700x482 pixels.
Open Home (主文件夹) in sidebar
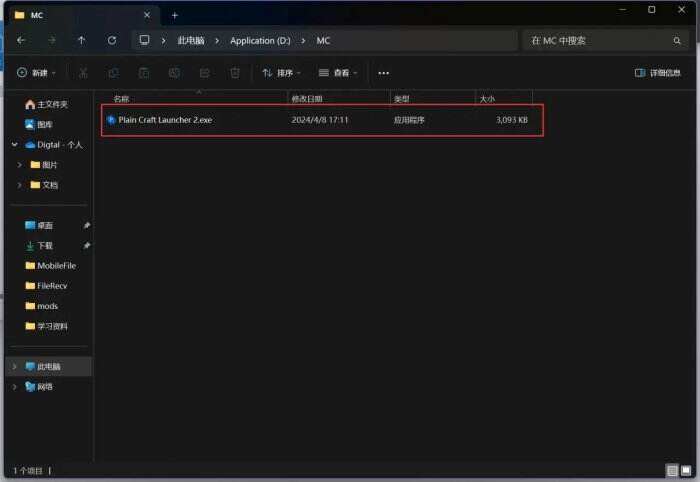click(46, 104)
